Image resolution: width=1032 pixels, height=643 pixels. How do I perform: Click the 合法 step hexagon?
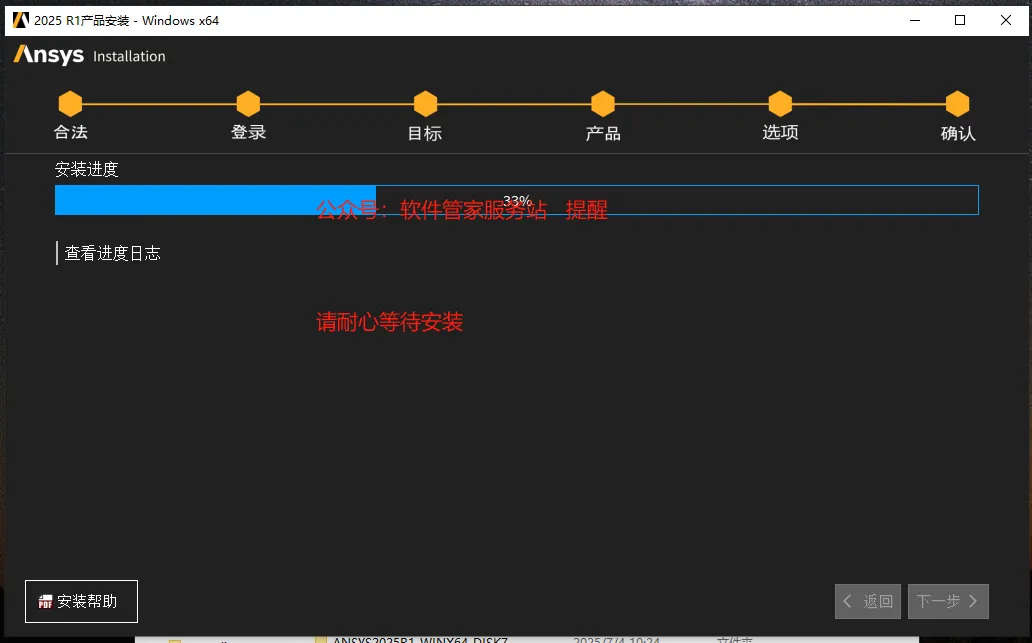pyautogui.click(x=70, y=103)
